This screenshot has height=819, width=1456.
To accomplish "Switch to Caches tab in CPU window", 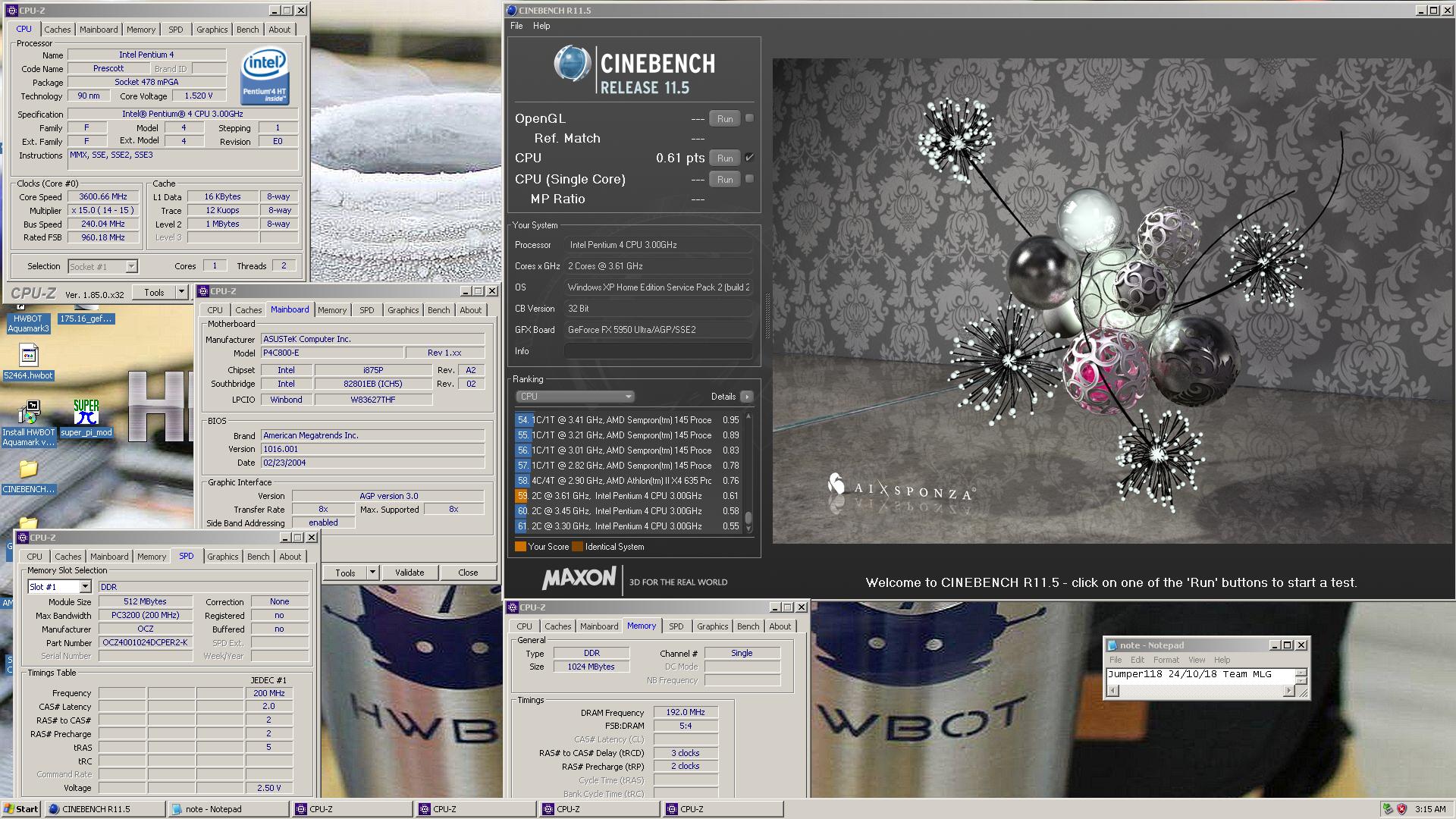I will pyautogui.click(x=57, y=30).
